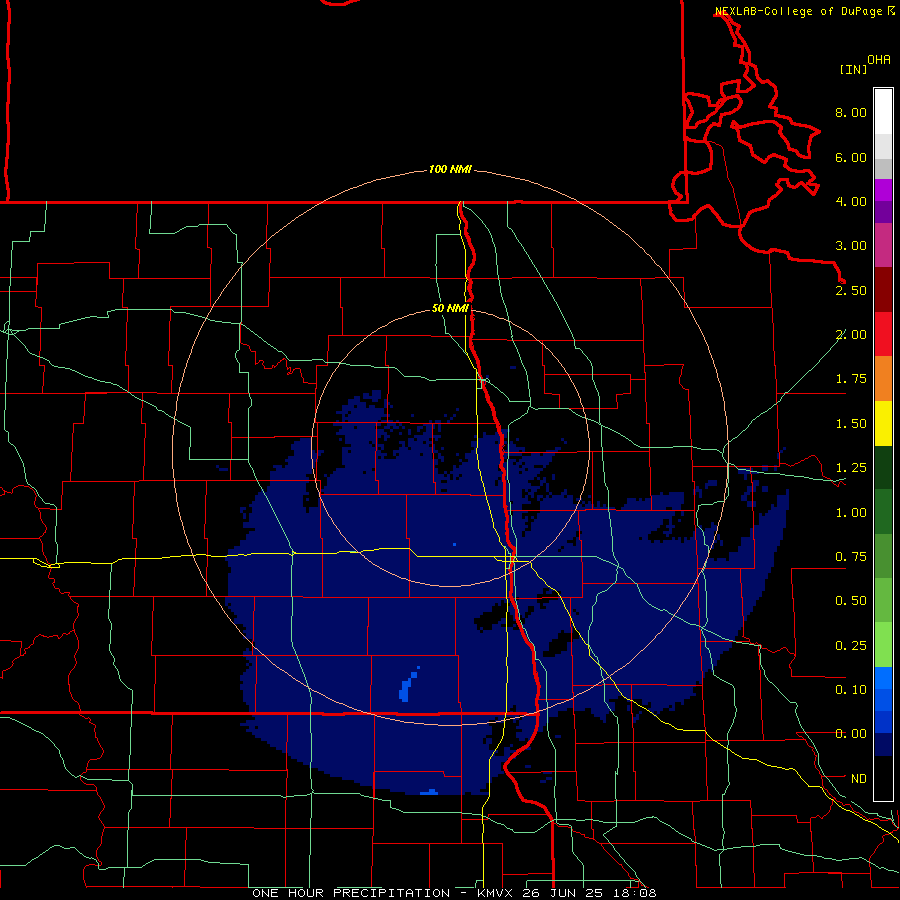The image size is (900, 900).
Task: Click the NEXLAB-College of DuPage watermark text
Action: pos(799,11)
